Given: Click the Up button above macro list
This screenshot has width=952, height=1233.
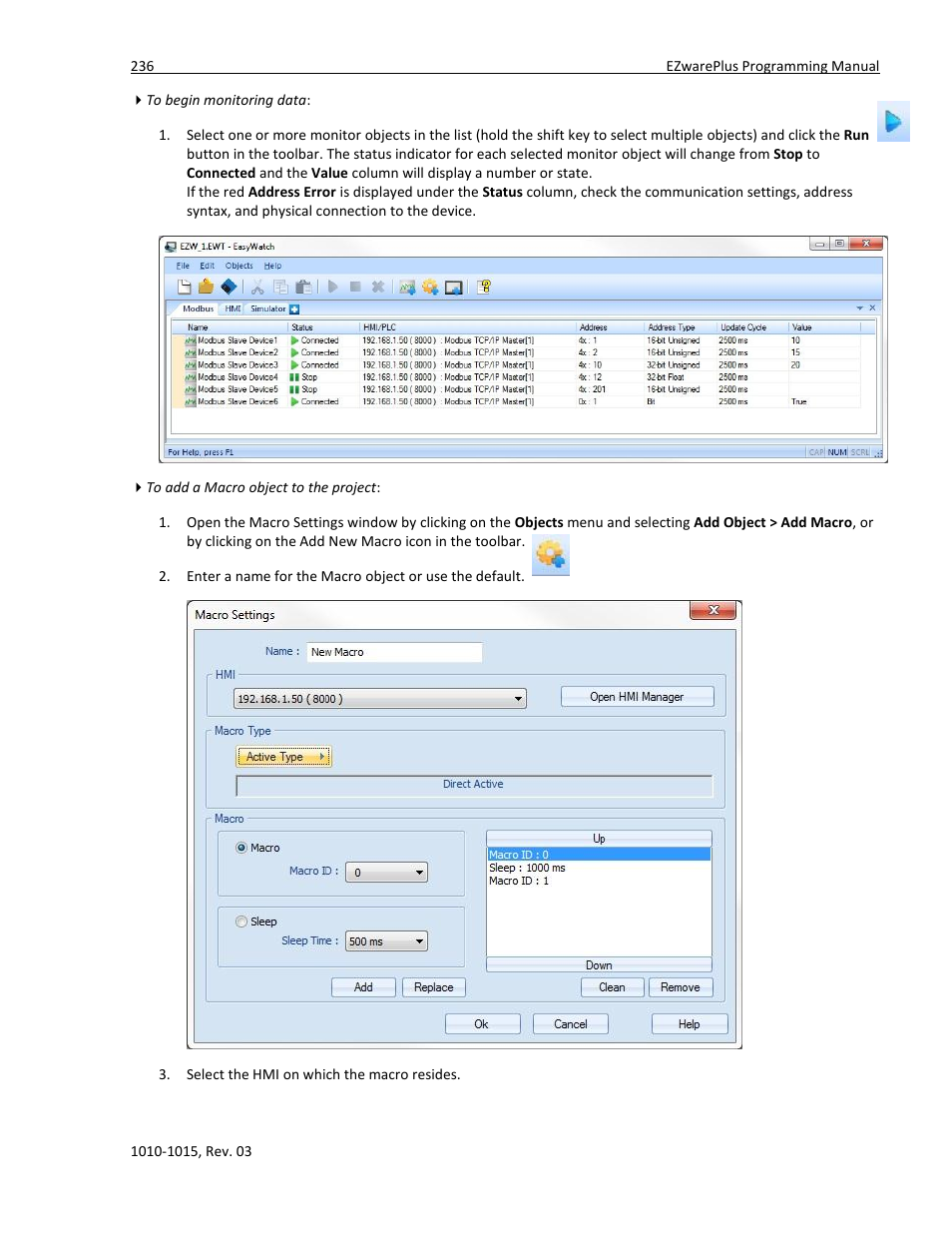Looking at the screenshot, I should pos(599,839).
